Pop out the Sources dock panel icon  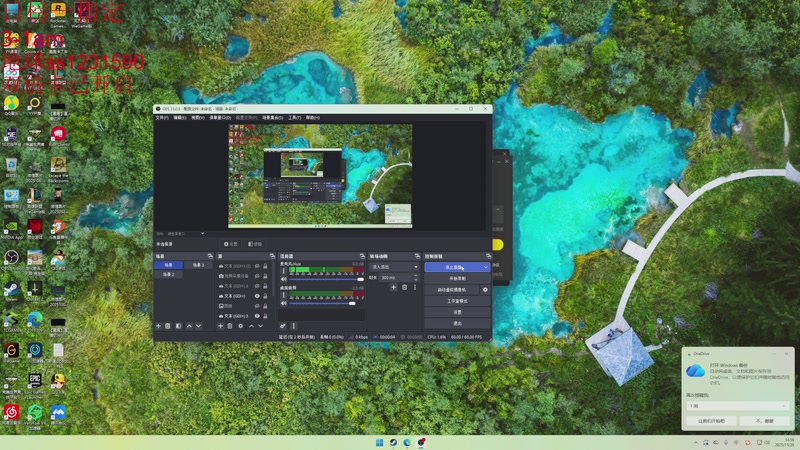point(272,256)
